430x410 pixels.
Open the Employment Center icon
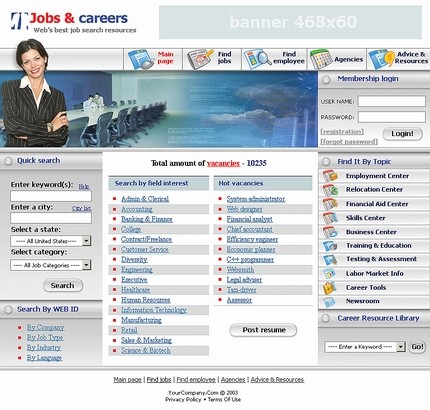click(x=330, y=176)
